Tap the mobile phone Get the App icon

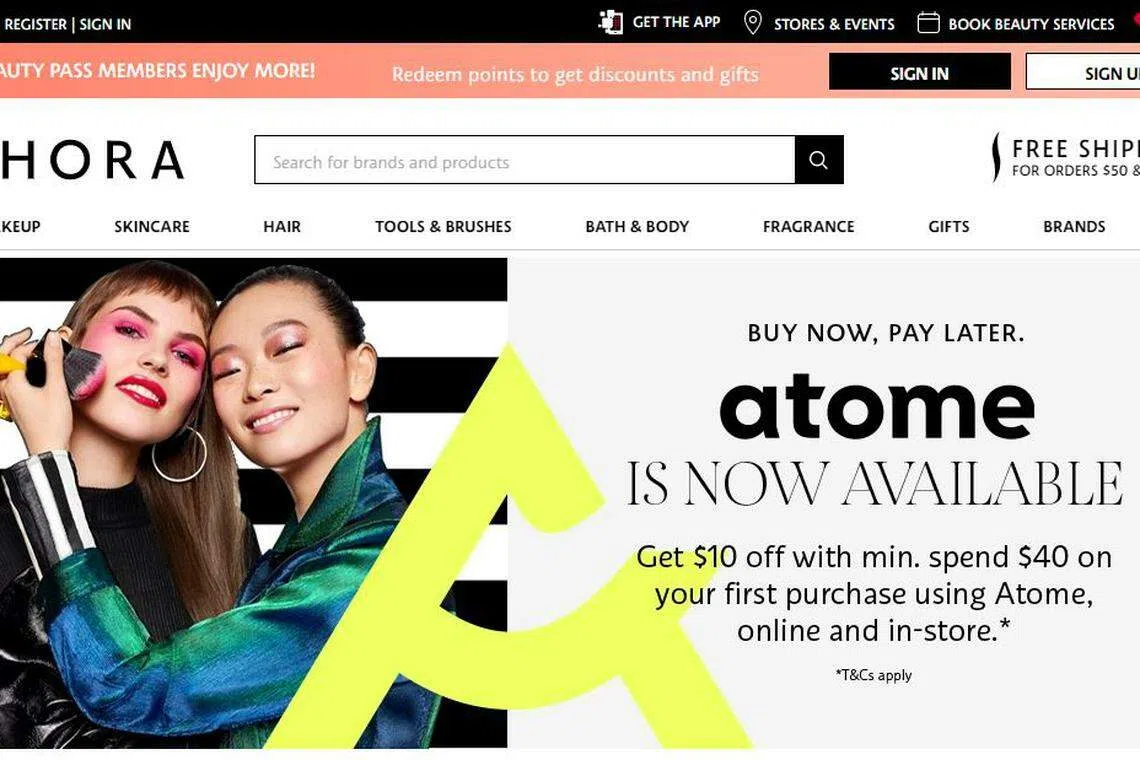point(610,23)
